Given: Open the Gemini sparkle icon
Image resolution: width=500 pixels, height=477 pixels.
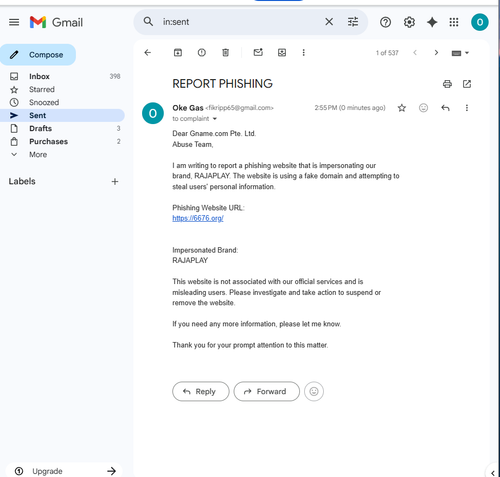Looking at the screenshot, I should [x=432, y=22].
